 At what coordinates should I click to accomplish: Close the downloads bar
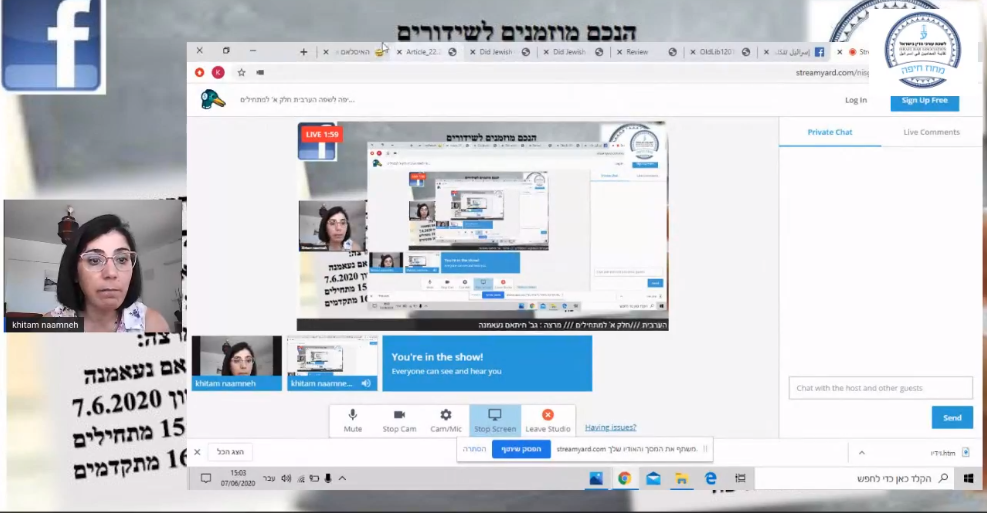(197, 452)
